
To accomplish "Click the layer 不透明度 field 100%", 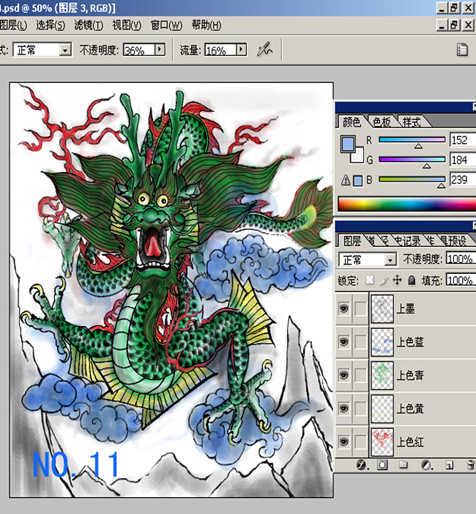I will [461, 259].
